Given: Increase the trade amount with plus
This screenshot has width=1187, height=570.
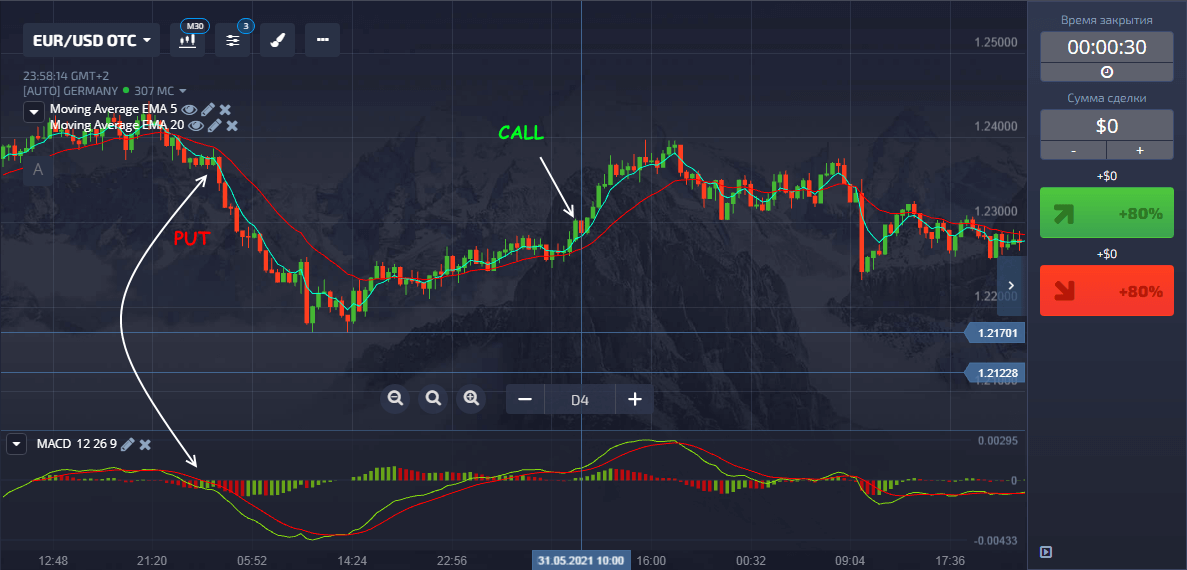Looking at the screenshot, I should point(1139,150).
